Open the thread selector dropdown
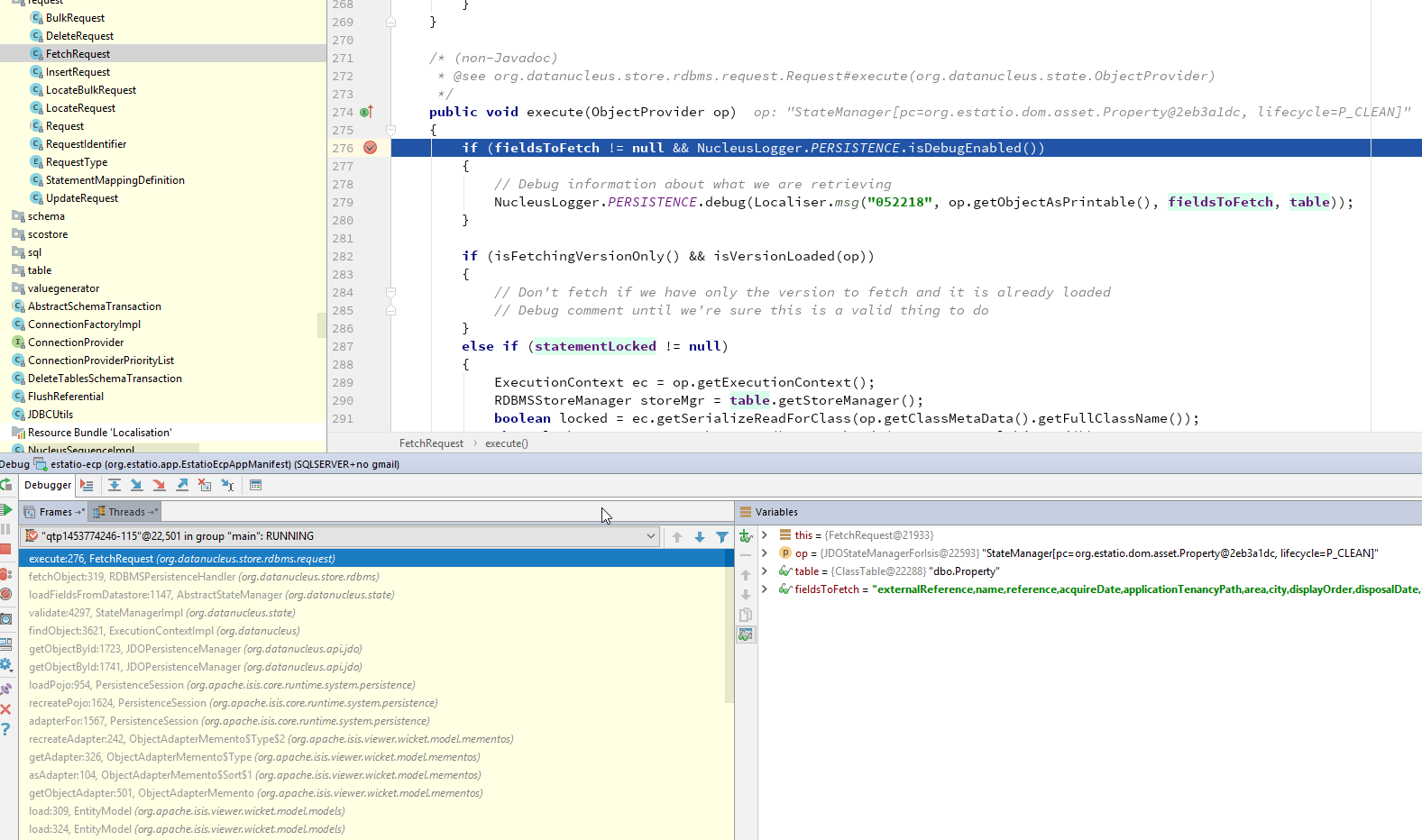 point(650,536)
